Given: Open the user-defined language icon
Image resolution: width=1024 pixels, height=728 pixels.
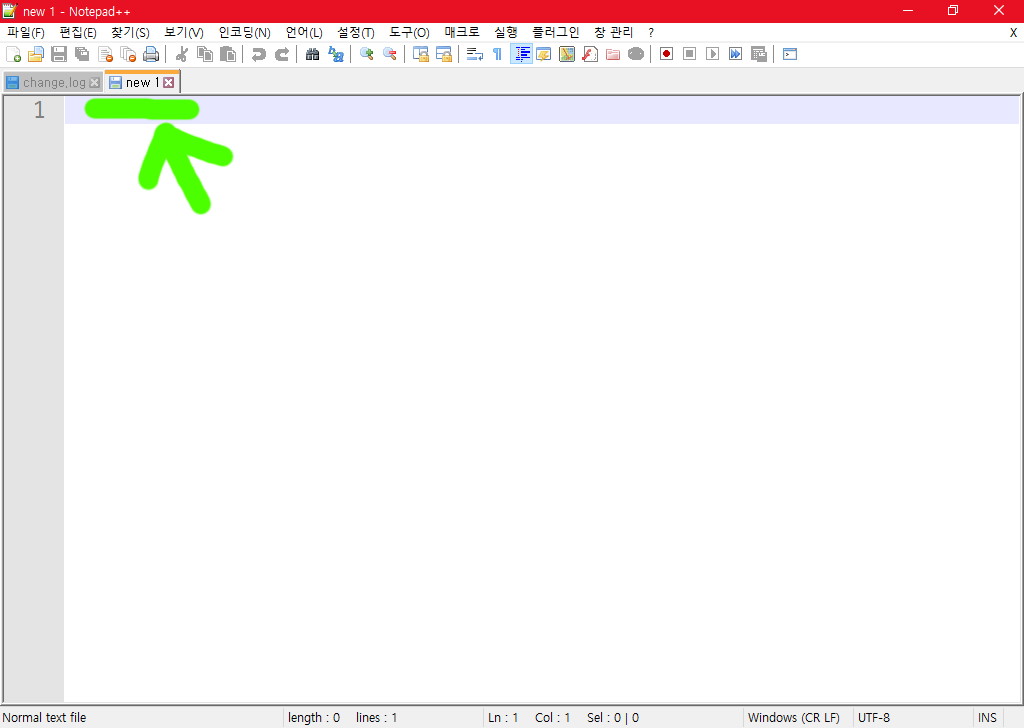Looking at the screenshot, I should click(543, 54).
